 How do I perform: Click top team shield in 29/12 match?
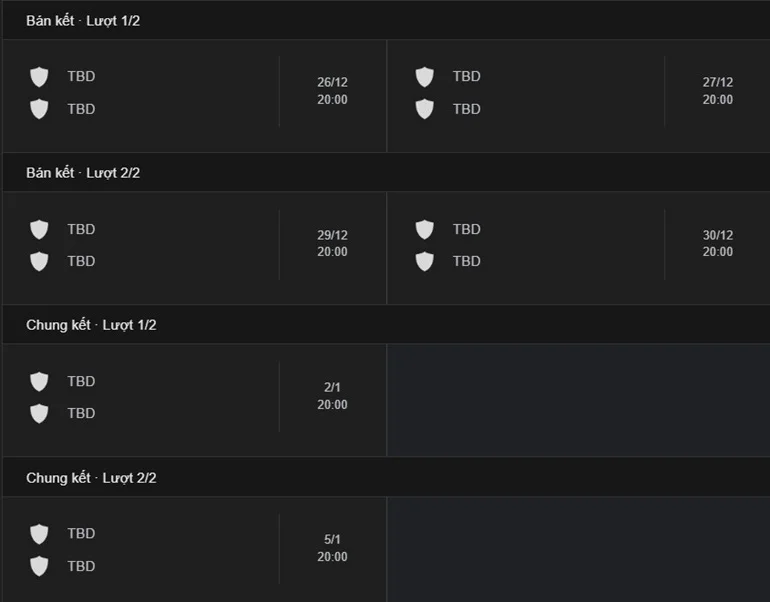[x=39, y=230]
